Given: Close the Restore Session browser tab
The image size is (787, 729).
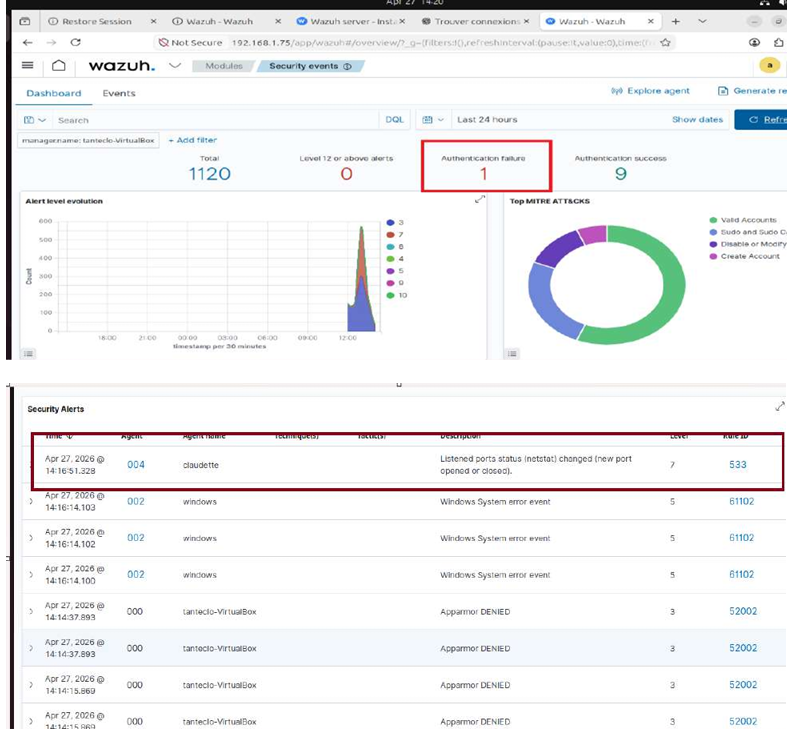Looking at the screenshot, I should point(154,21).
